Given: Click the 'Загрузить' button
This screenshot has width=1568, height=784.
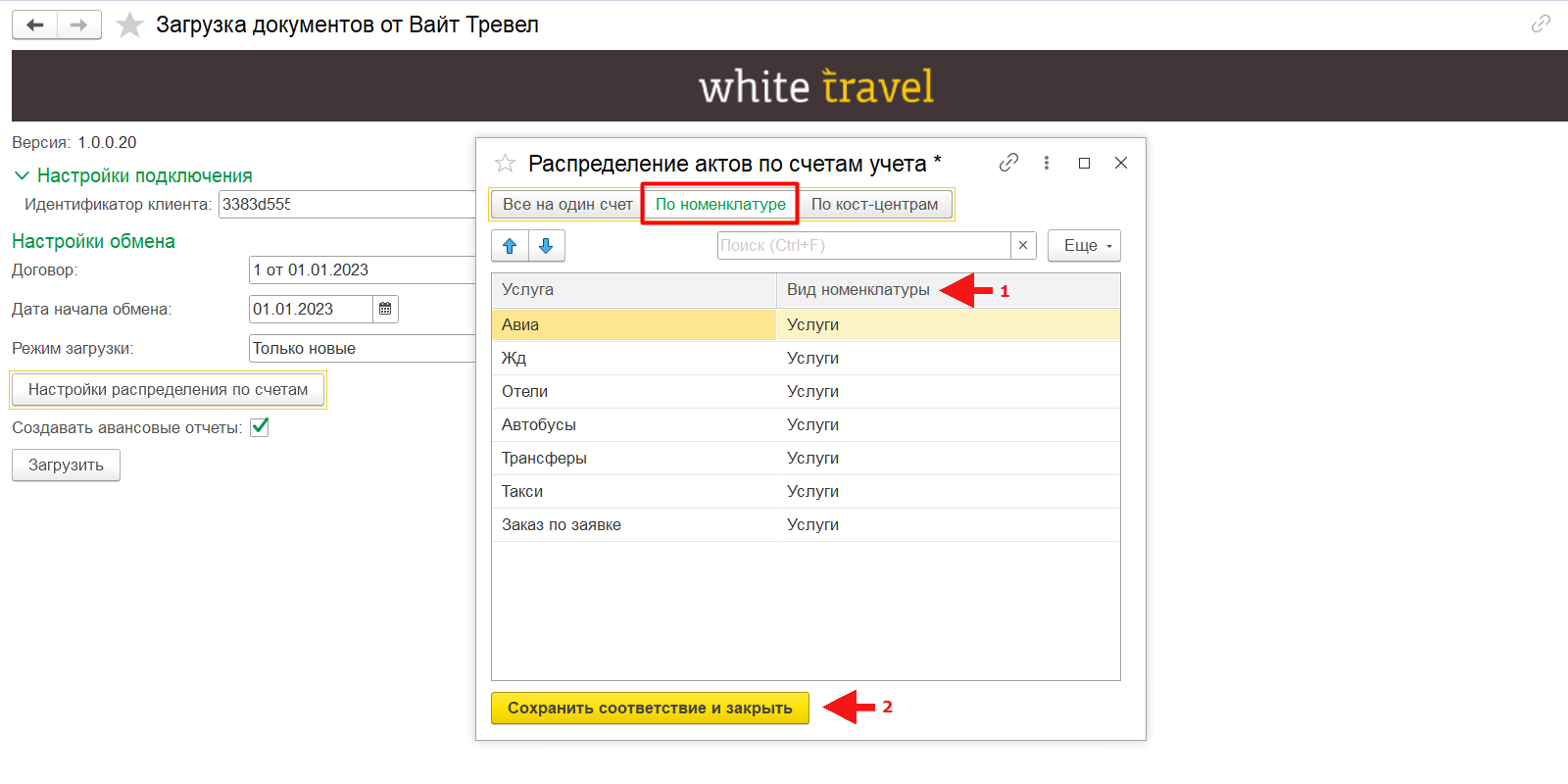Looking at the screenshot, I should pos(66,465).
